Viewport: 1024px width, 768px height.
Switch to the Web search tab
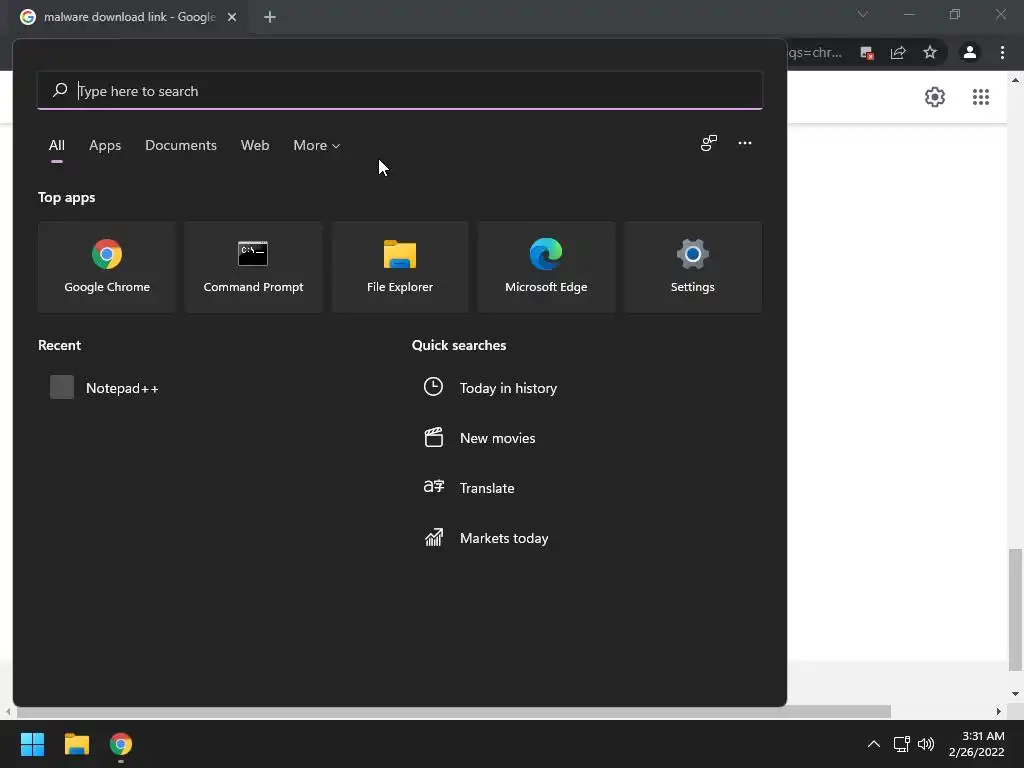coord(255,146)
